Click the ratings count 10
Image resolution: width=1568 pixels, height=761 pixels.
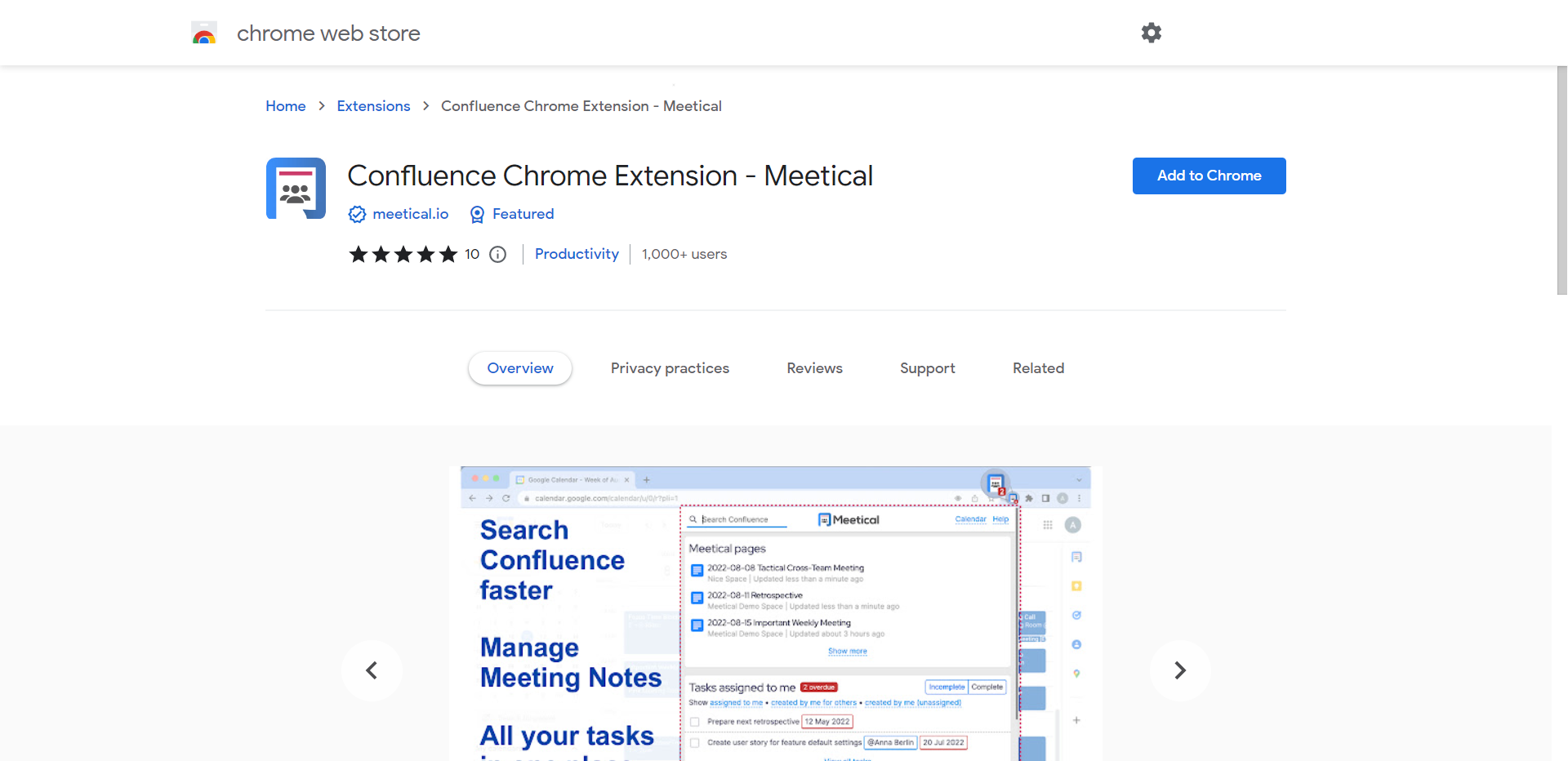click(x=472, y=254)
